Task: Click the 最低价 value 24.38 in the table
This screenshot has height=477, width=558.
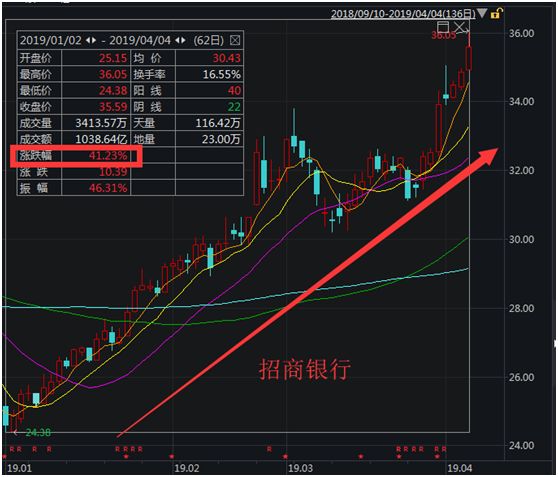Action: (112, 90)
